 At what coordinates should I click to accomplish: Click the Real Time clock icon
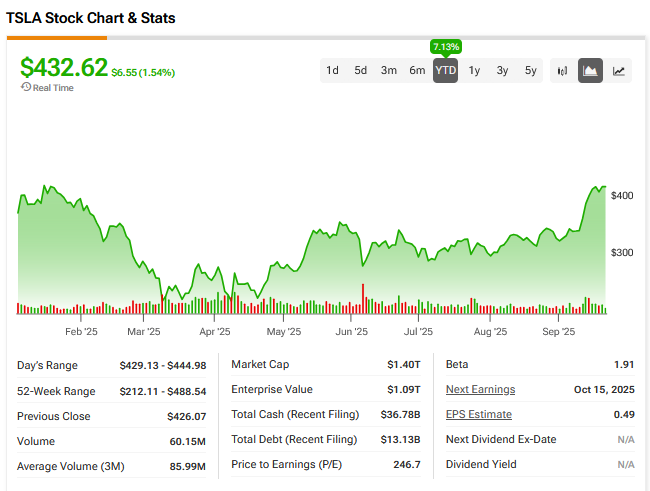[x=26, y=87]
